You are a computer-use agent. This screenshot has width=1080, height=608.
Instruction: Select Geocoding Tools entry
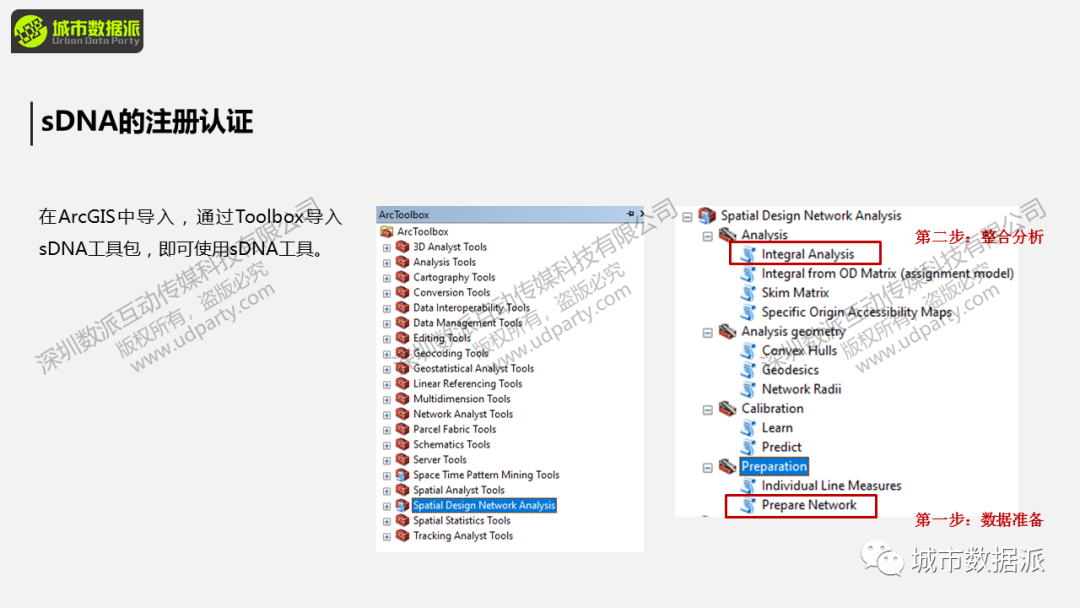(450, 353)
